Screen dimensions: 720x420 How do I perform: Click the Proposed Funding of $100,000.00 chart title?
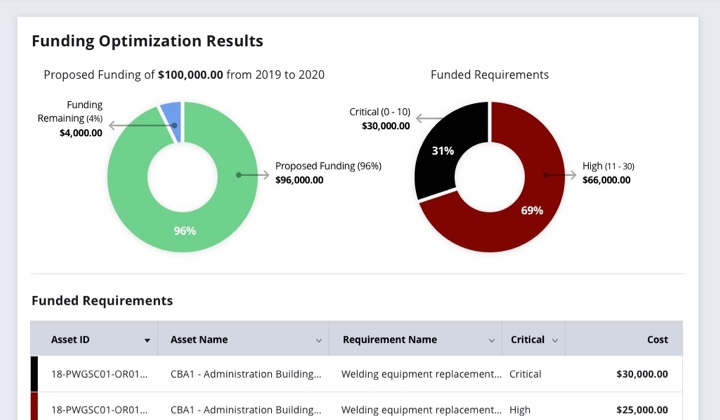point(184,75)
